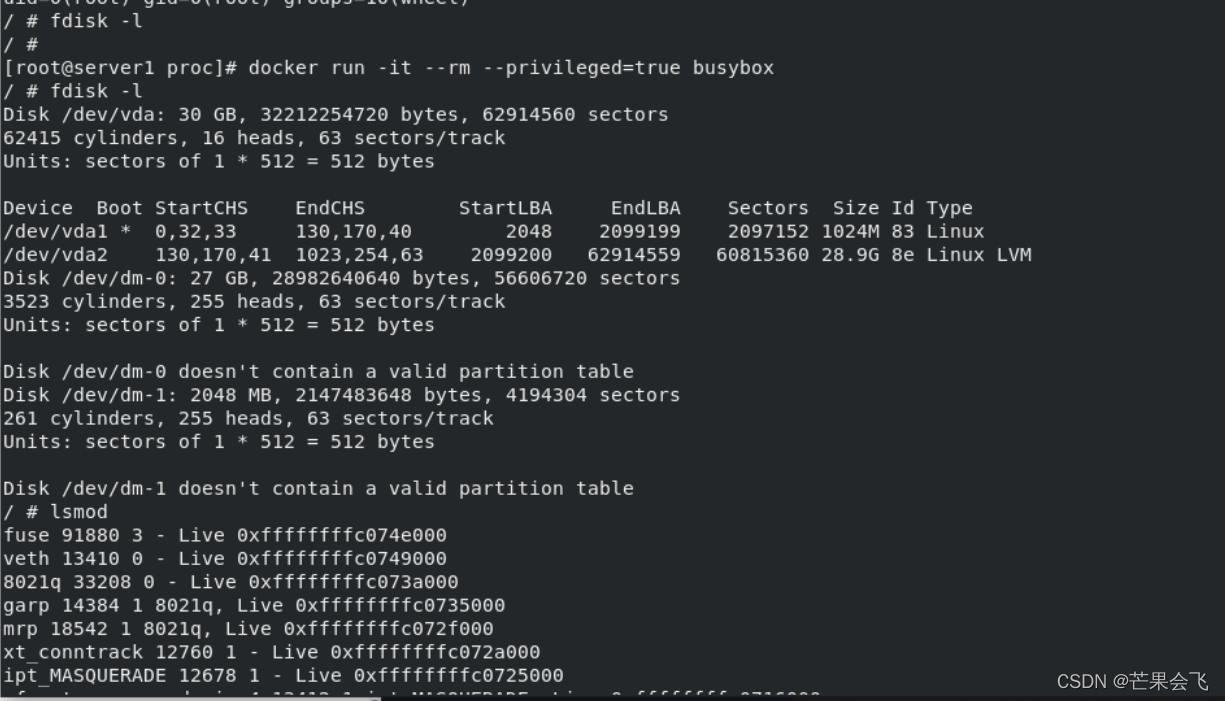Click the /dev/vda1 partition row
The image size is (1225, 701).
494,232
